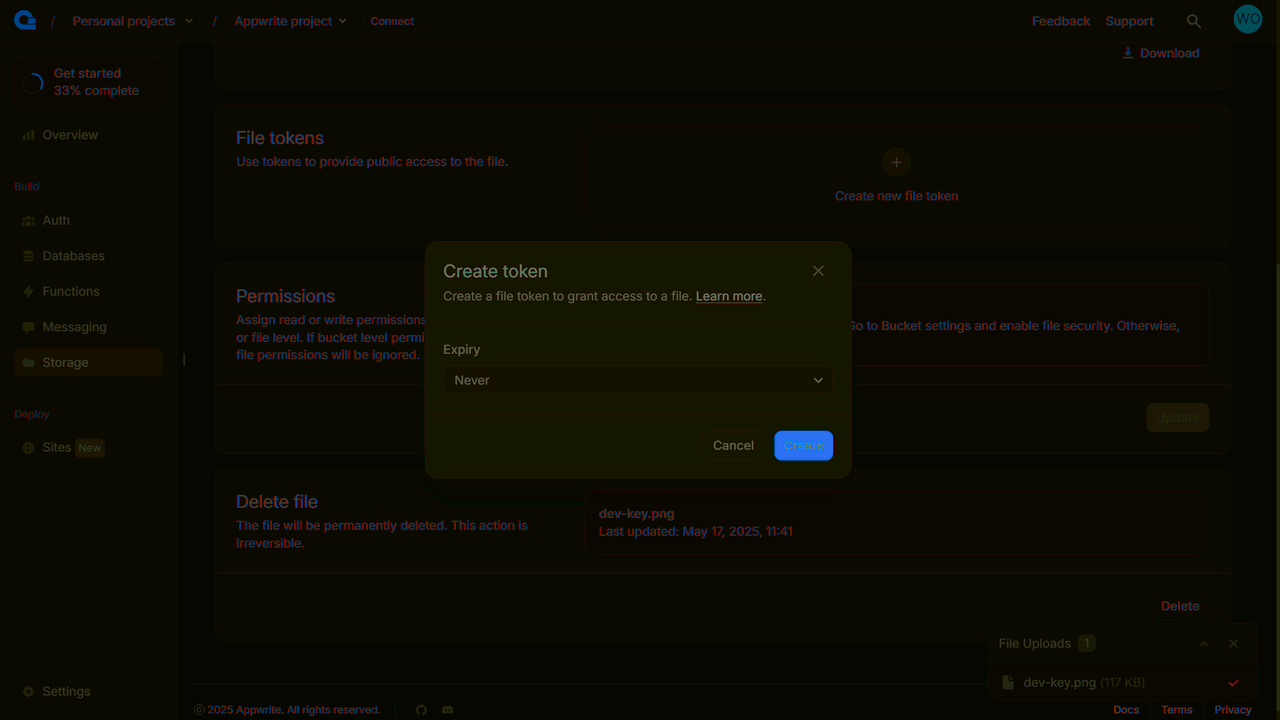Select Databases from the sidebar
1280x720 pixels.
[x=73, y=255]
